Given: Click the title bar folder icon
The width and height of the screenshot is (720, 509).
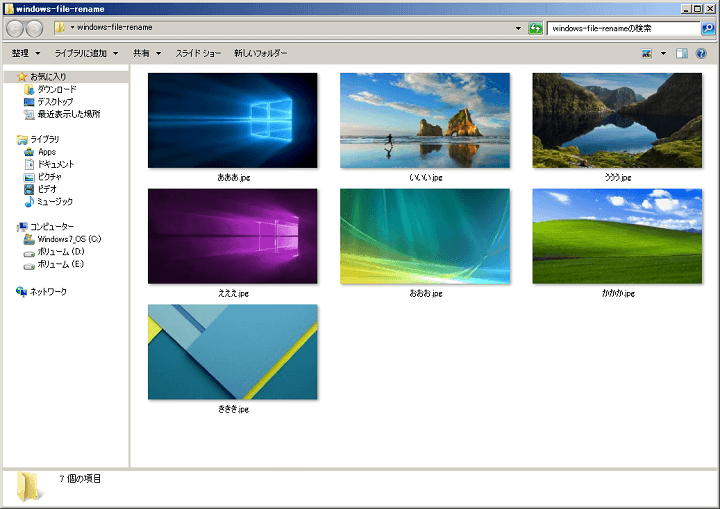Looking at the screenshot, I should [9, 9].
